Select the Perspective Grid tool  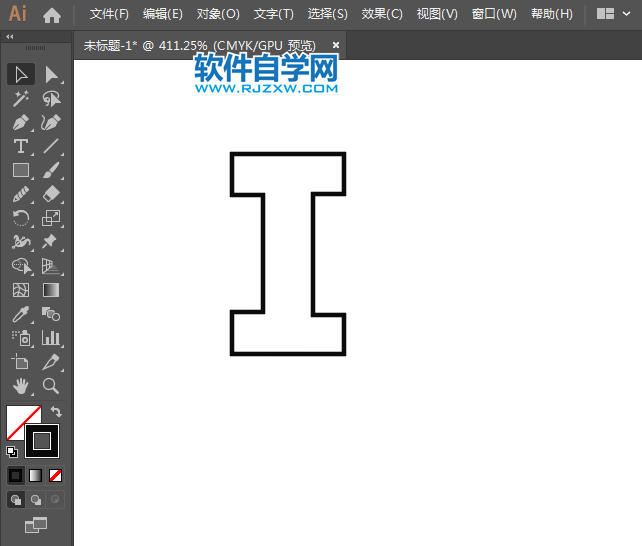click(x=51, y=266)
